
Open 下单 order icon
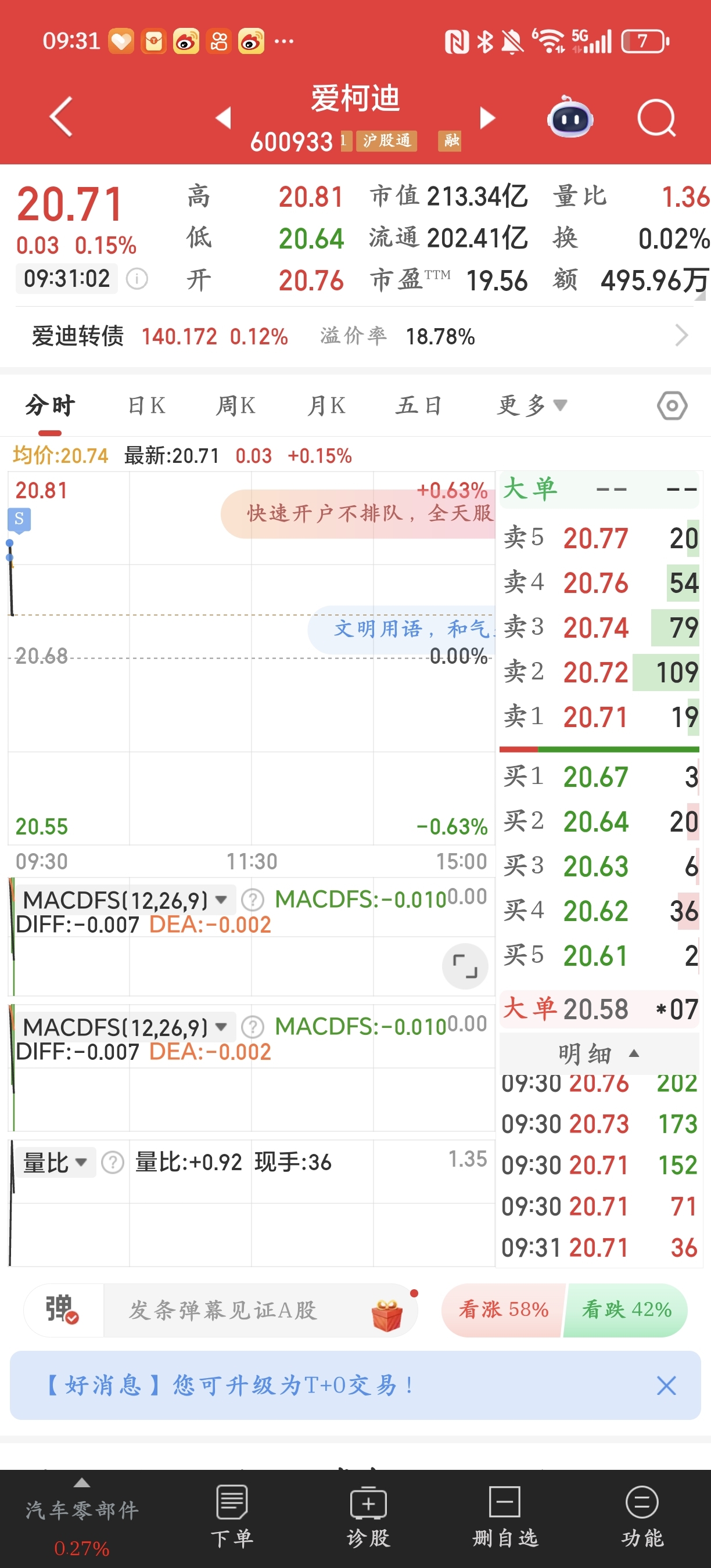click(x=231, y=1516)
